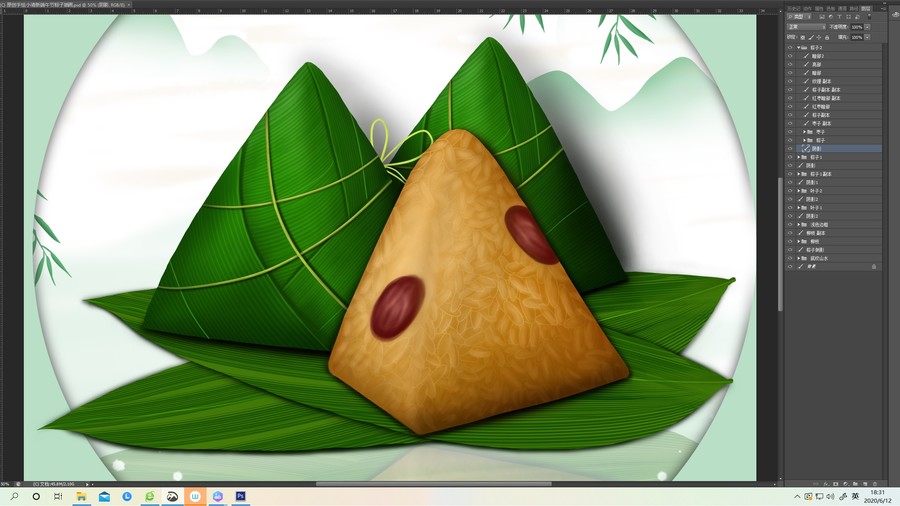Enable the smart object filter icon

[x=858, y=17]
